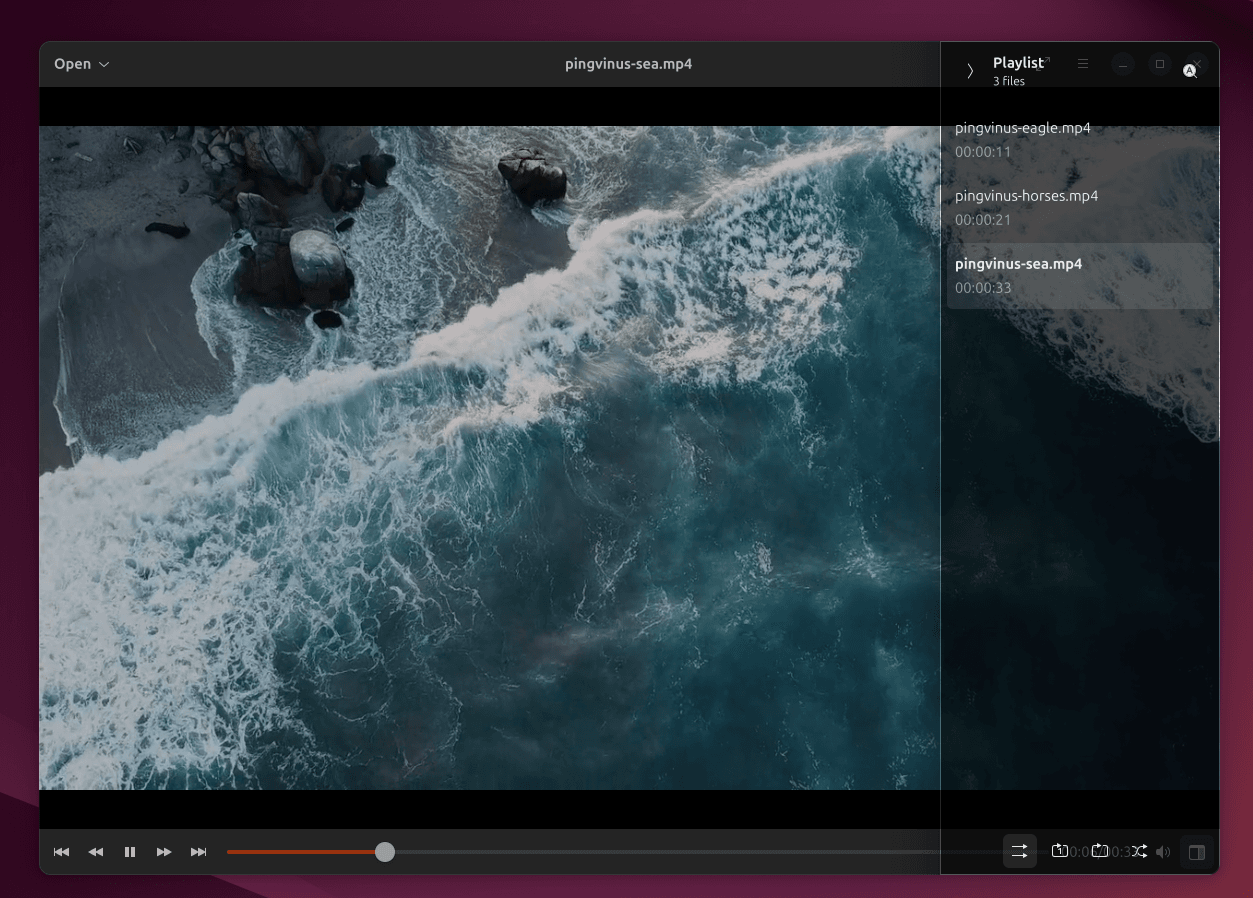Rewind the video
Viewport: 1253px width, 898px height.
[x=96, y=852]
